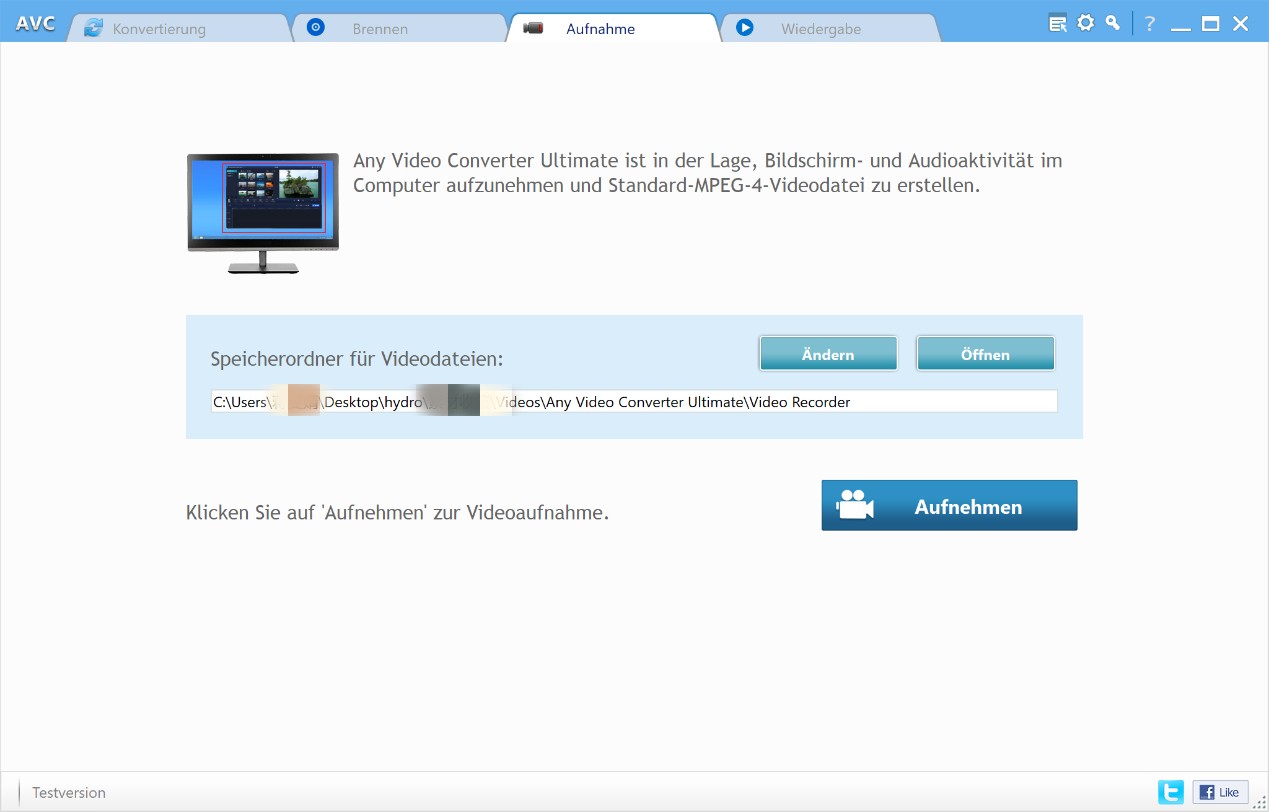This screenshot has height=812, width=1269.
Task: Click the Twitter icon in the status bar
Action: click(1171, 792)
